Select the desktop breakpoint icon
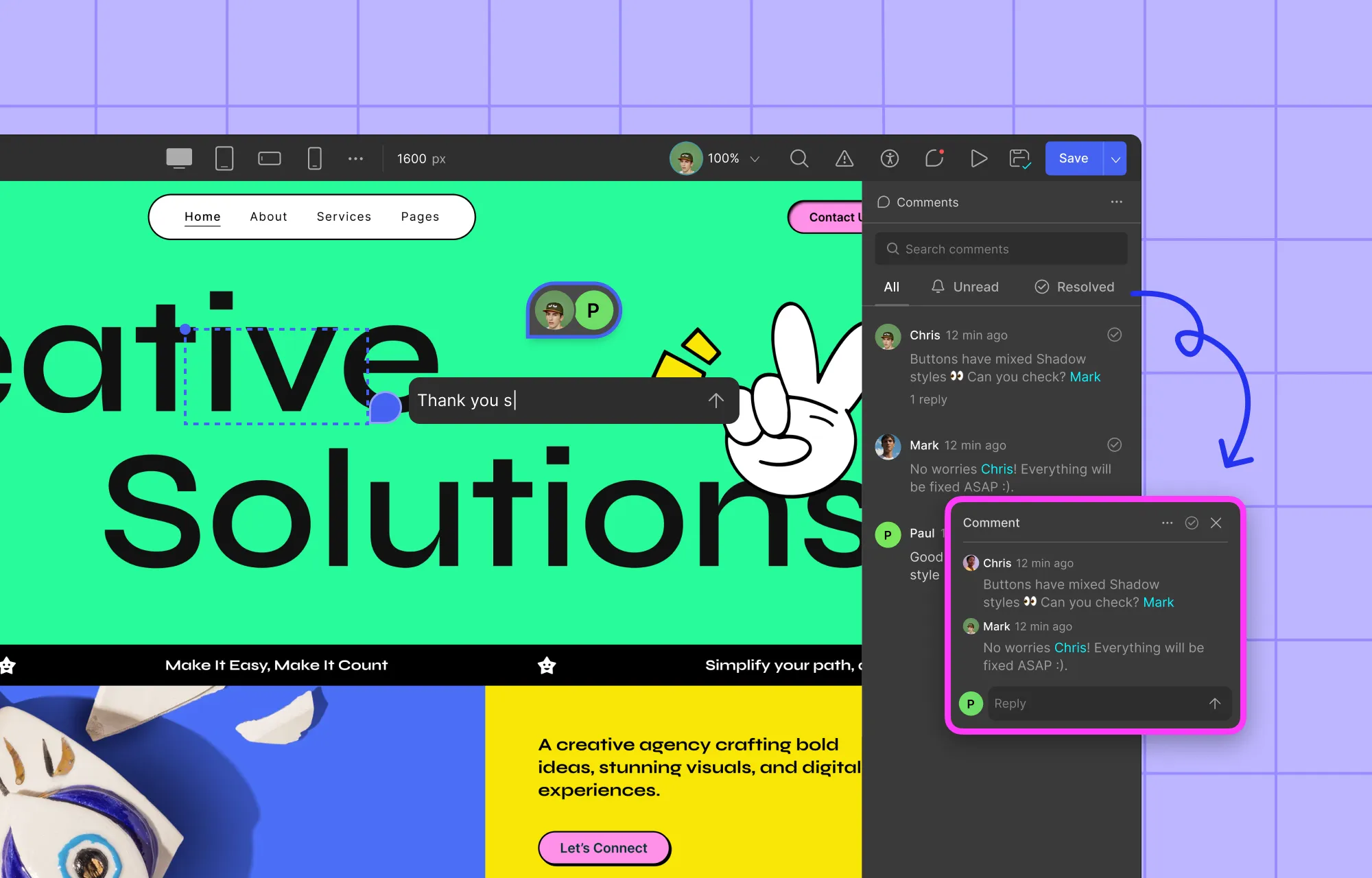This screenshot has width=1372, height=878. 179,158
